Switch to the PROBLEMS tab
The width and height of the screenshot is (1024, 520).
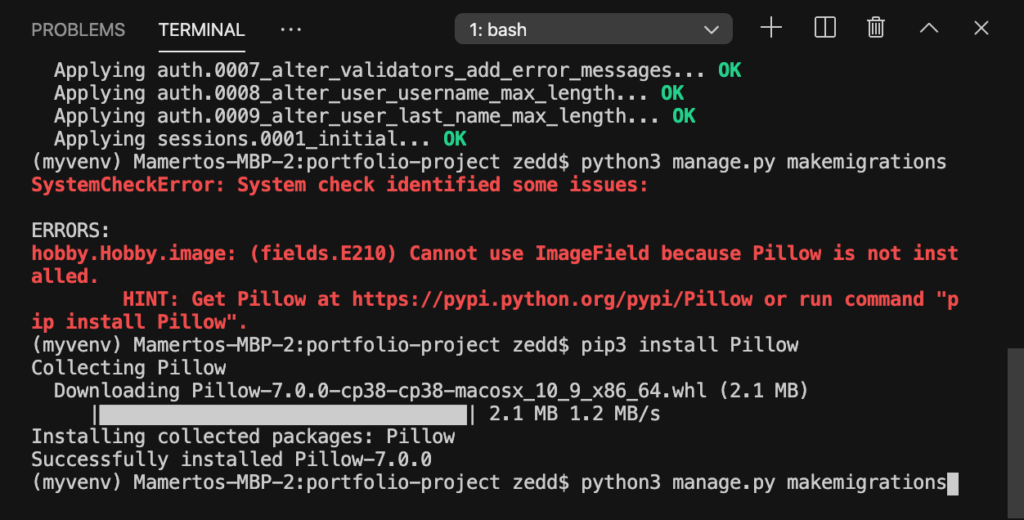pos(78,30)
